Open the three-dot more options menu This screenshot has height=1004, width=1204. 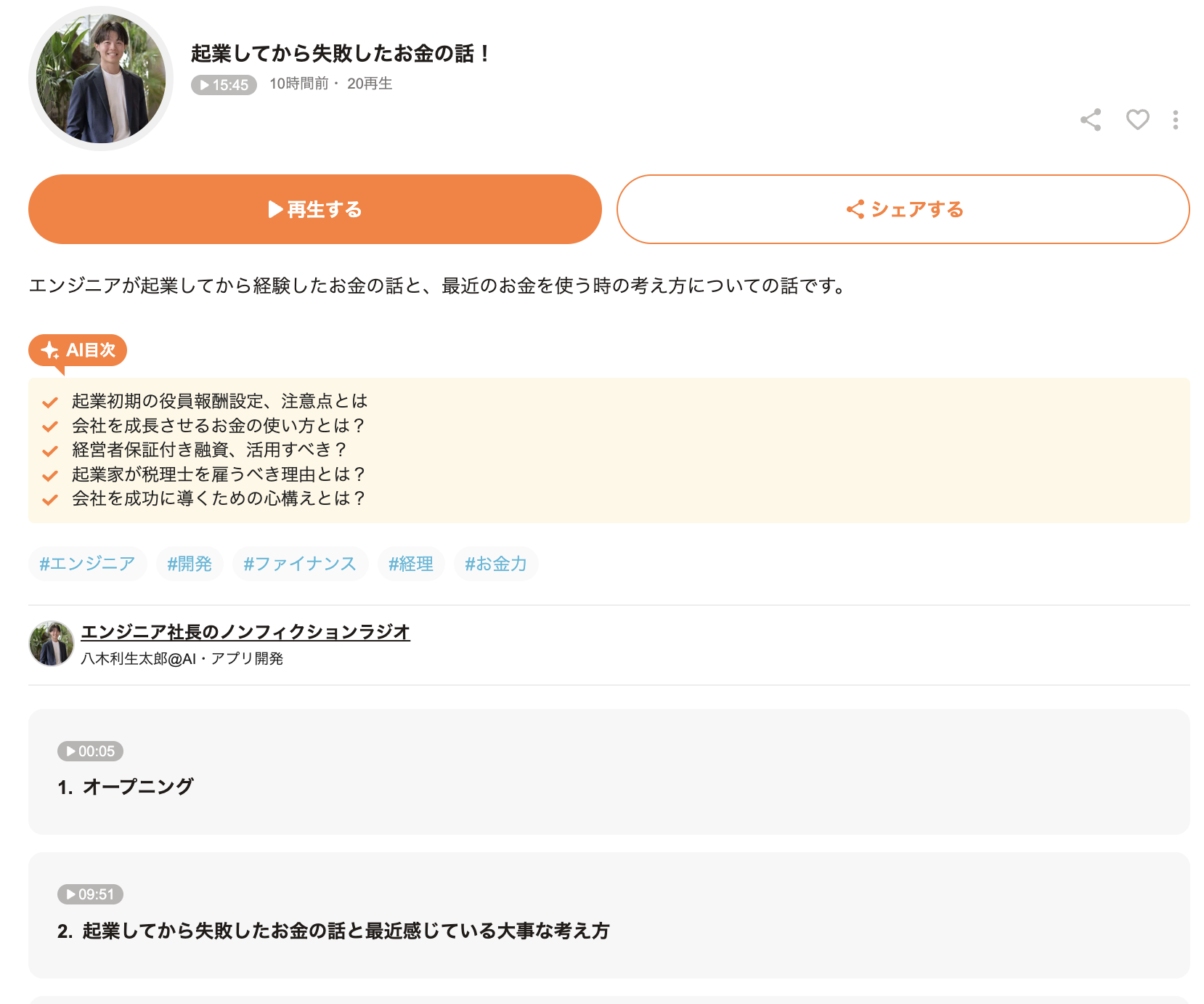click(1175, 120)
